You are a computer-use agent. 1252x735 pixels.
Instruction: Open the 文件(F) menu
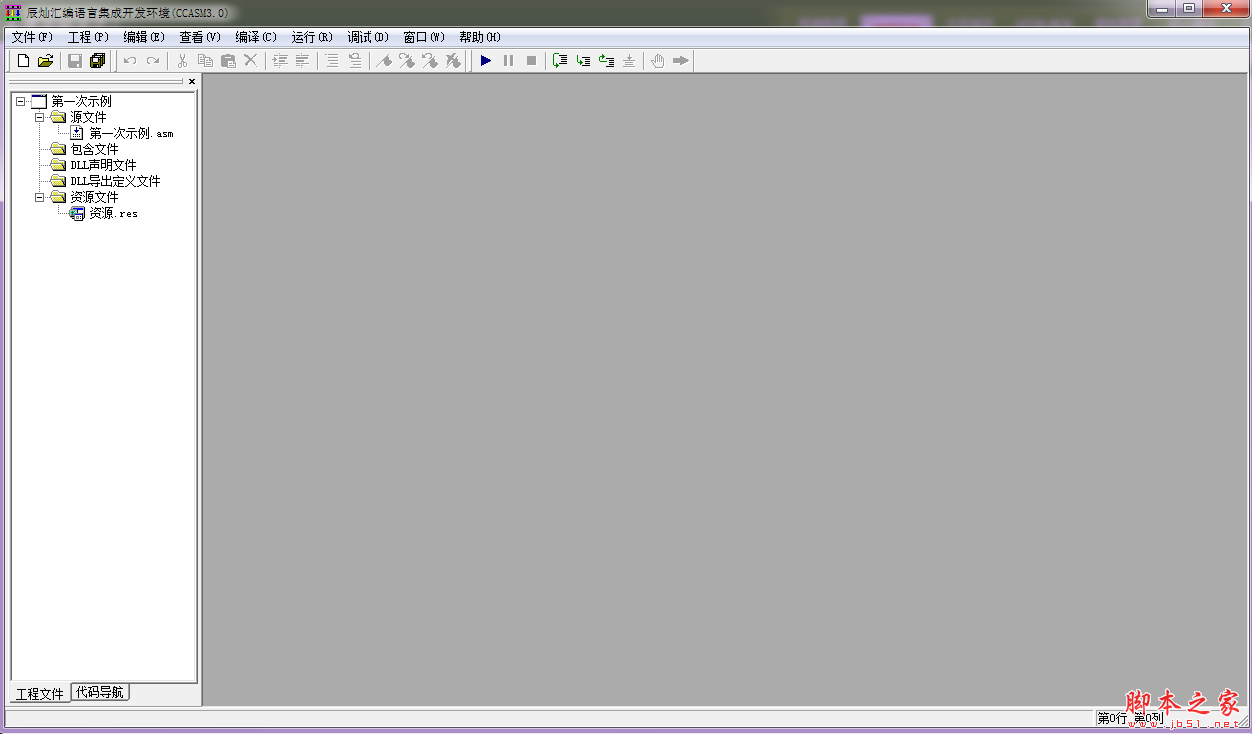point(32,37)
